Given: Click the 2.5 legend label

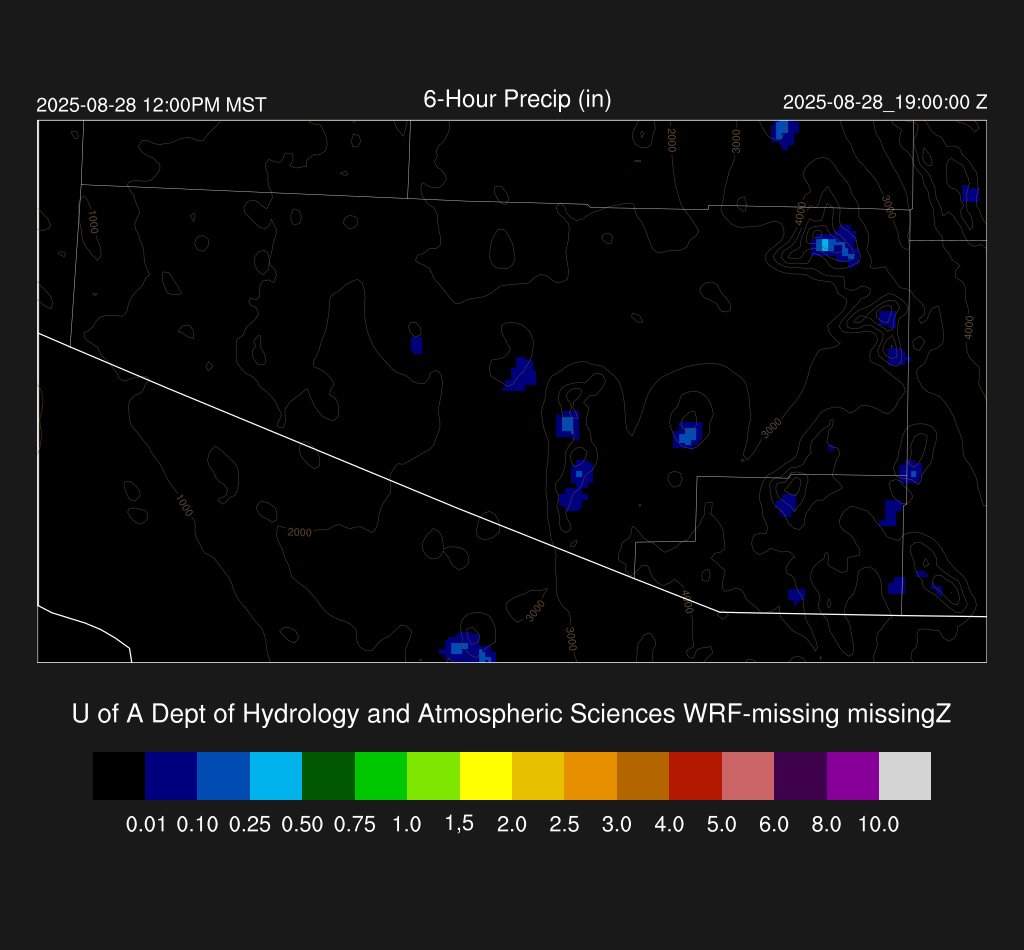Looking at the screenshot, I should tap(564, 825).
